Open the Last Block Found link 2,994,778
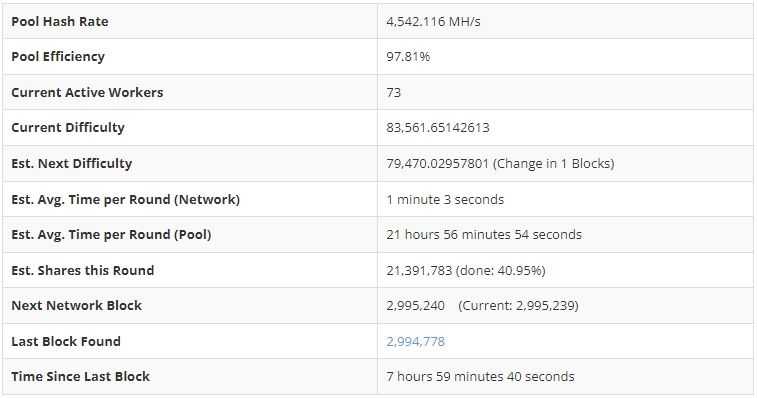This screenshot has width=757, height=398. (x=415, y=341)
